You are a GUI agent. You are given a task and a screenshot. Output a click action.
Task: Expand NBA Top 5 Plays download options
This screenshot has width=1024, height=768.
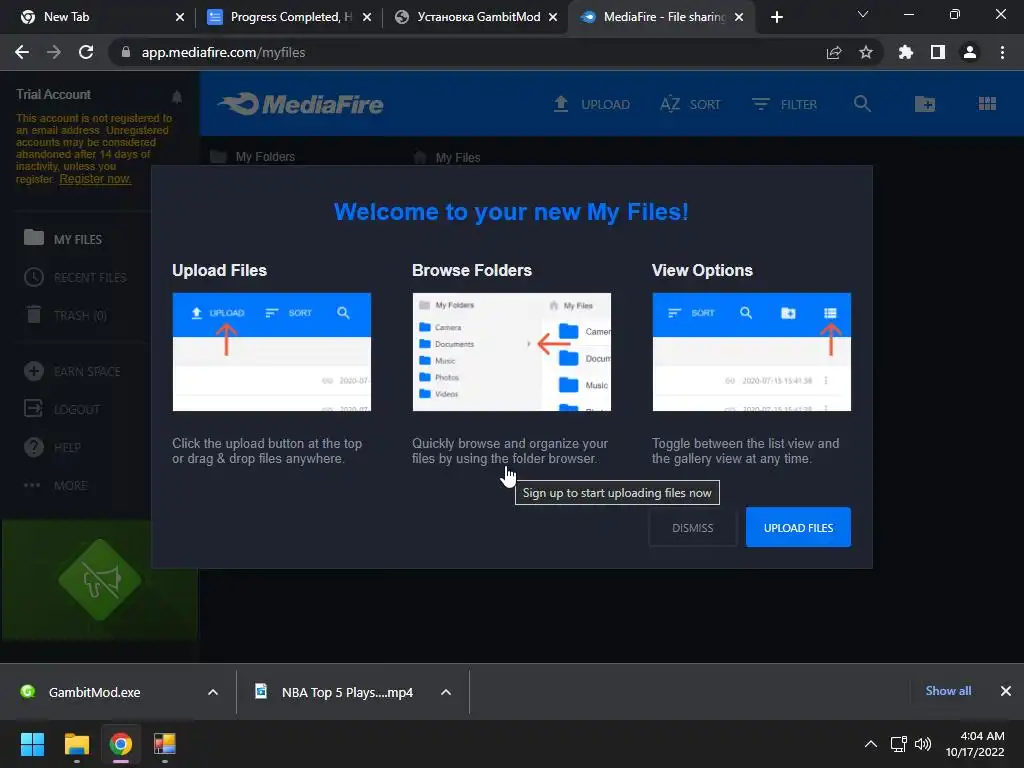click(x=446, y=692)
